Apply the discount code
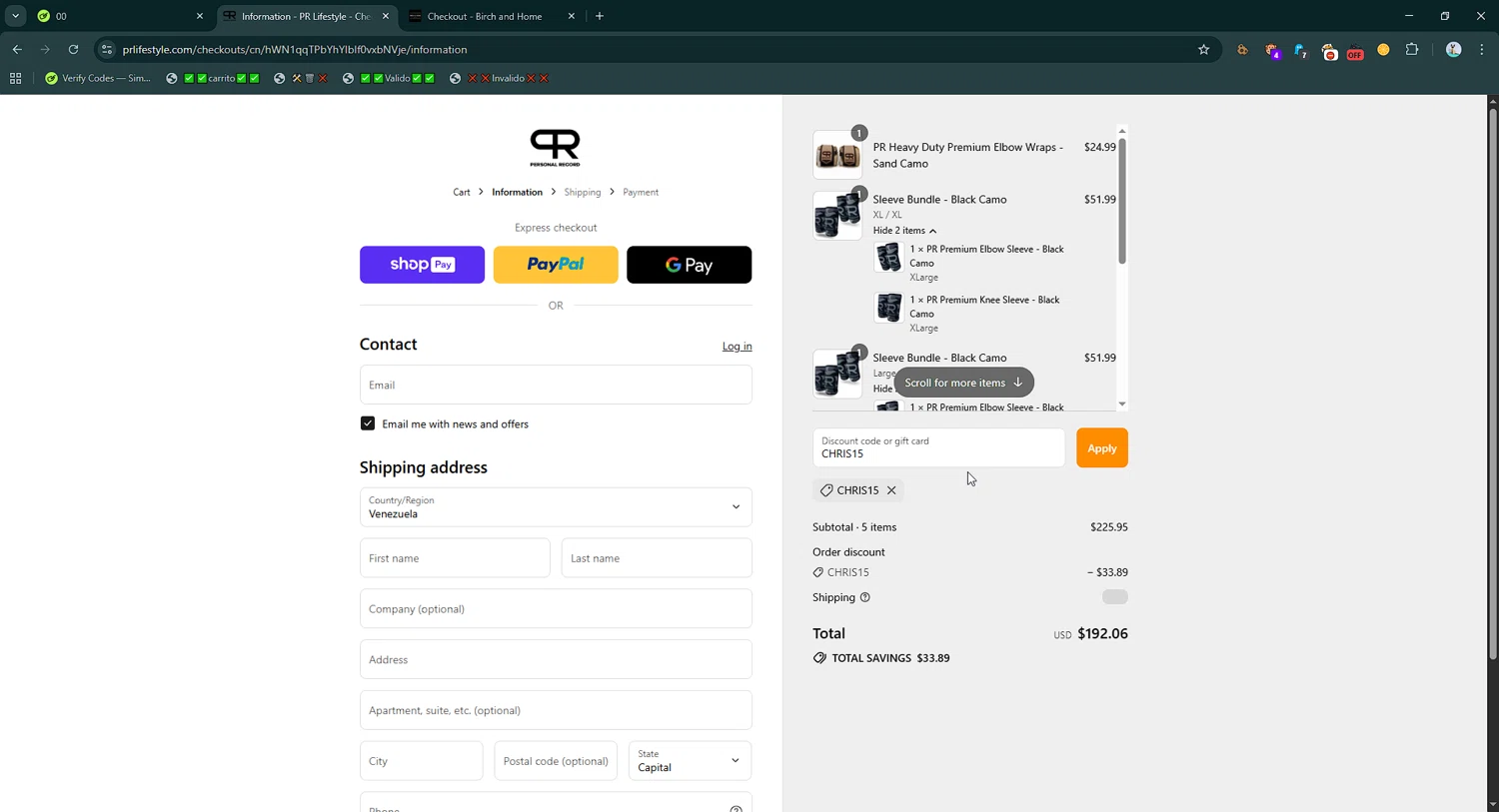The height and width of the screenshot is (812, 1499). (1102, 448)
